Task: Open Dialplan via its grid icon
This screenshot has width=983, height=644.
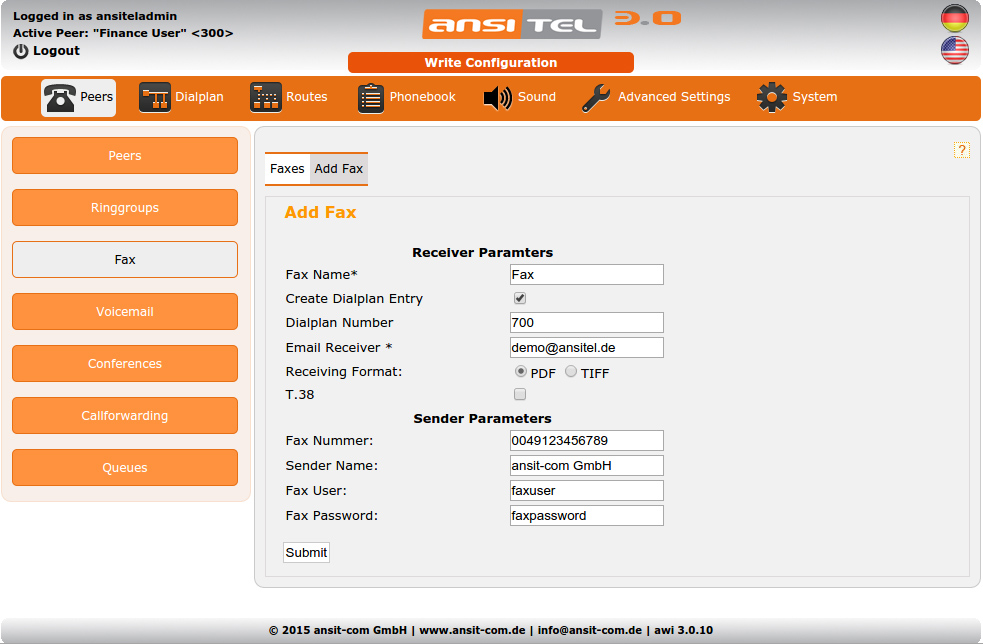Action: point(156,97)
